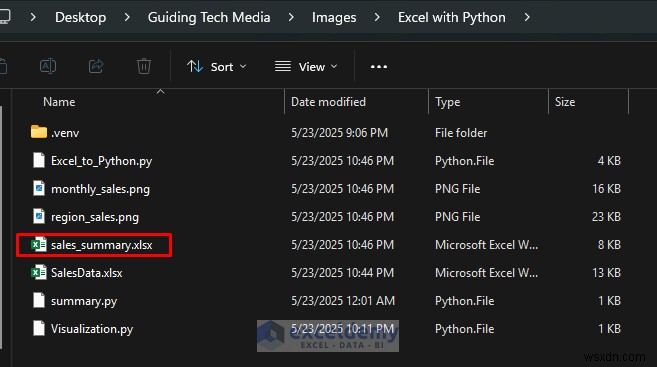Image resolution: width=657 pixels, height=367 pixels.
Task: Click the 5/23/2025 9:06 PM date
Action: click(x=339, y=133)
